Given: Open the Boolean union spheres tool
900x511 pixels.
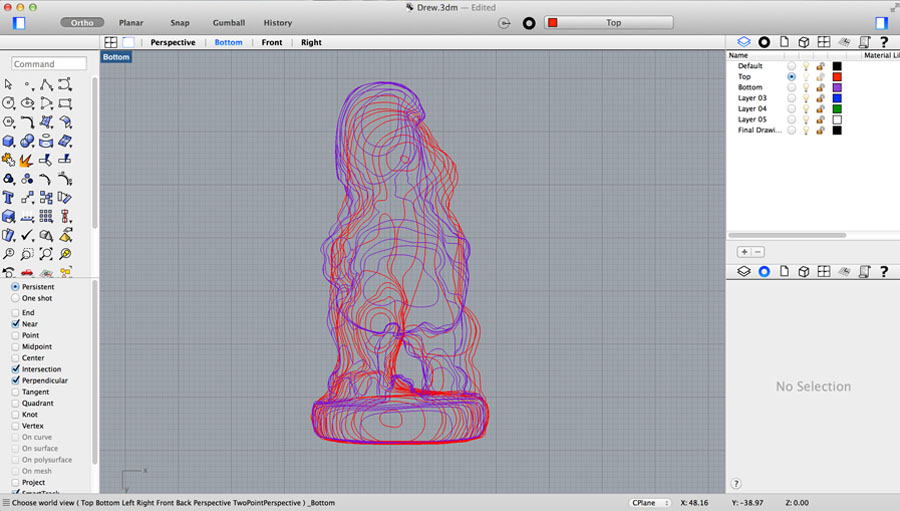Looking at the screenshot, I should tap(28, 141).
